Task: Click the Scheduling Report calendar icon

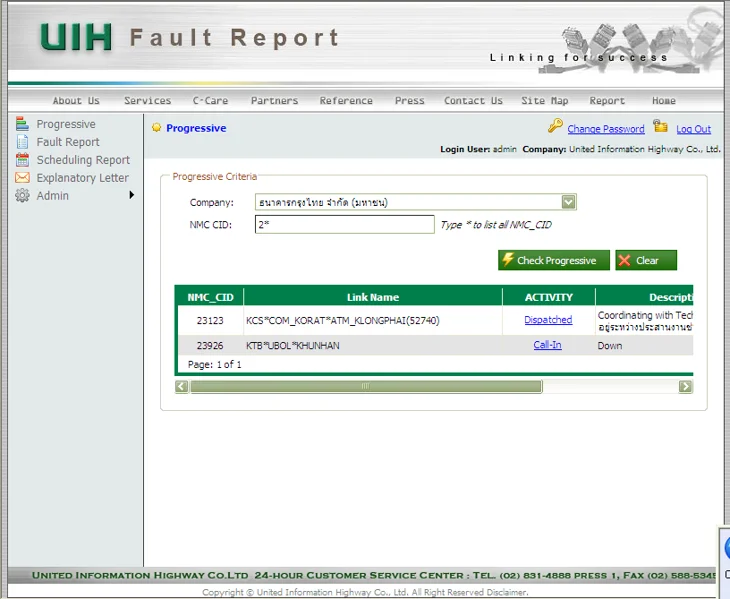Action: (x=22, y=160)
